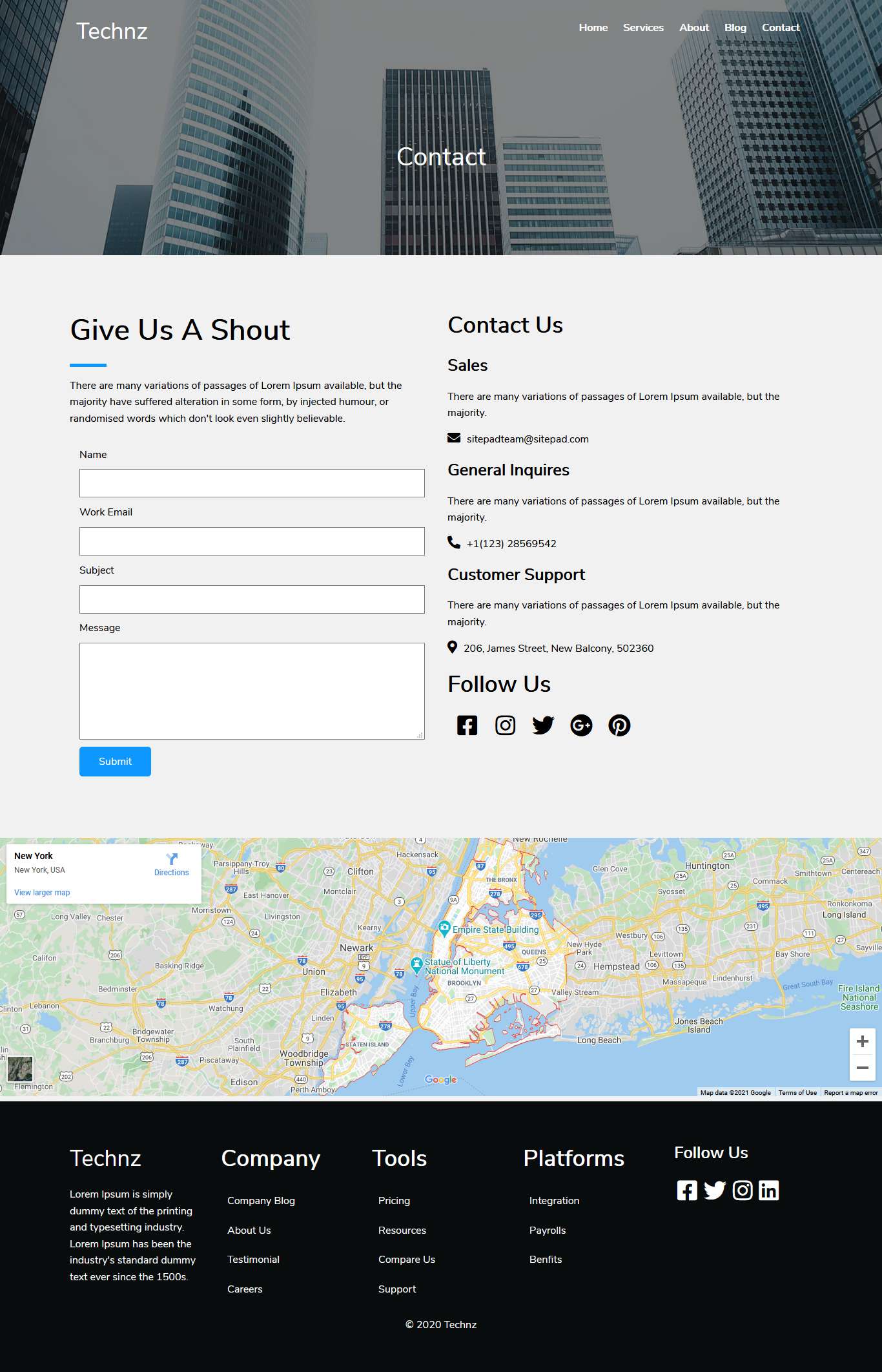Click the 206, James Street address text

[x=559, y=649]
